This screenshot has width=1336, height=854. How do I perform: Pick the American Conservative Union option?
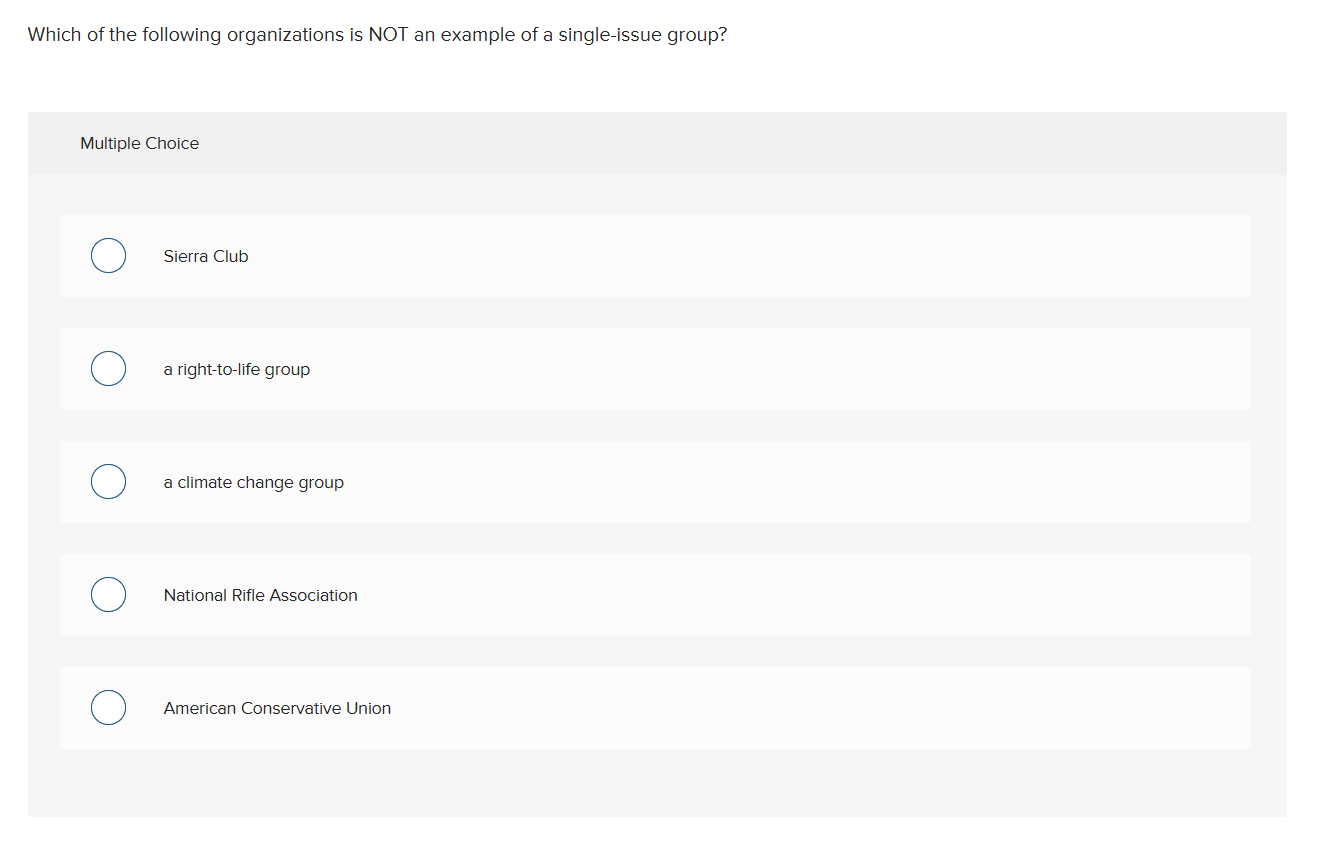[108, 707]
